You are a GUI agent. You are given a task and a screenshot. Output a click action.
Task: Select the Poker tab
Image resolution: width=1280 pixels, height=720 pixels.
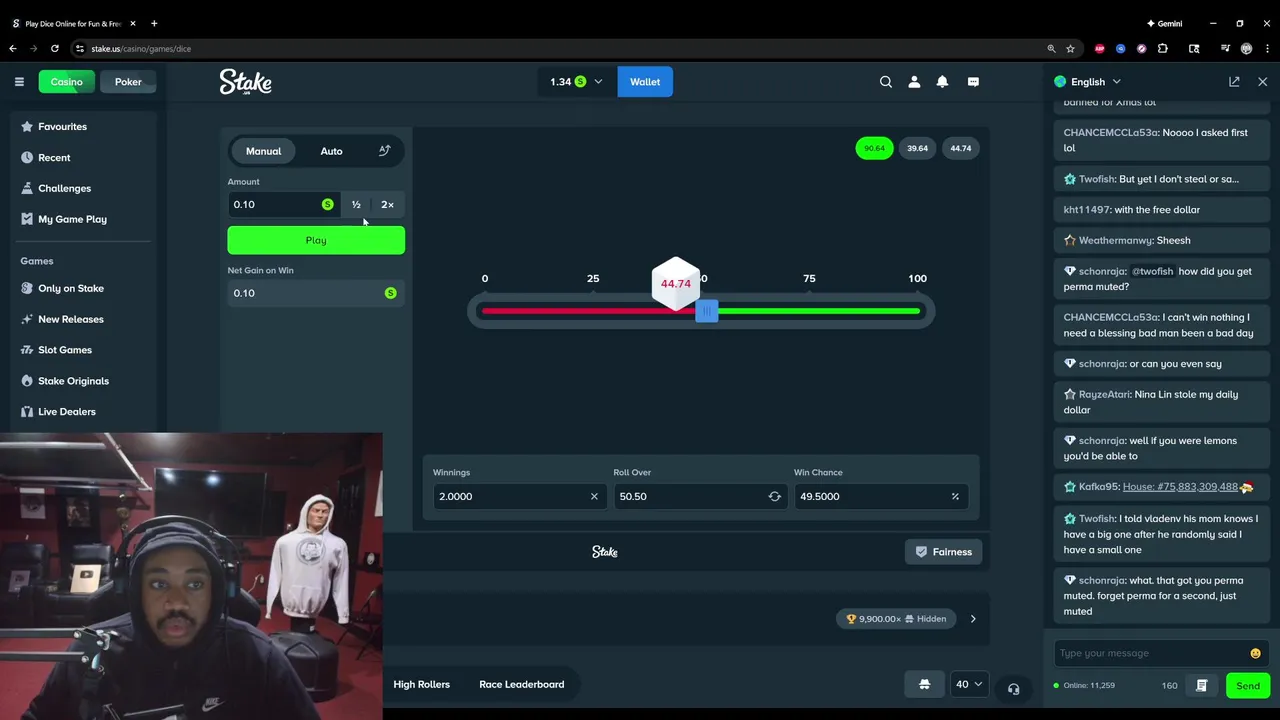point(128,82)
